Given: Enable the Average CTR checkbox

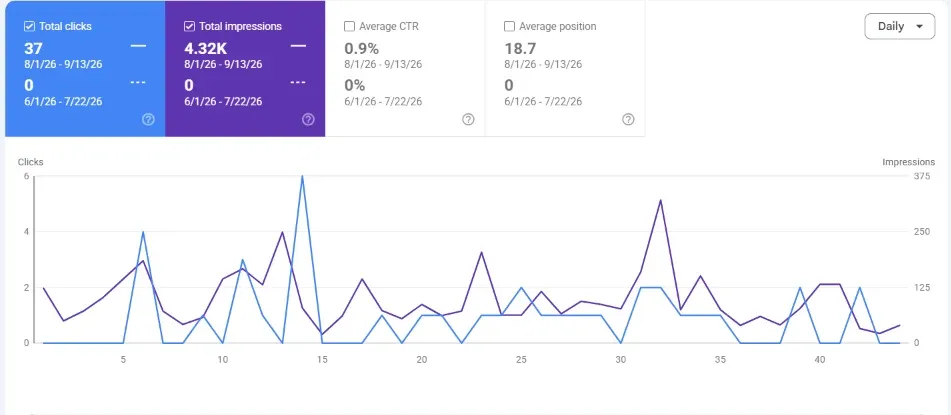Looking at the screenshot, I should [x=349, y=26].
